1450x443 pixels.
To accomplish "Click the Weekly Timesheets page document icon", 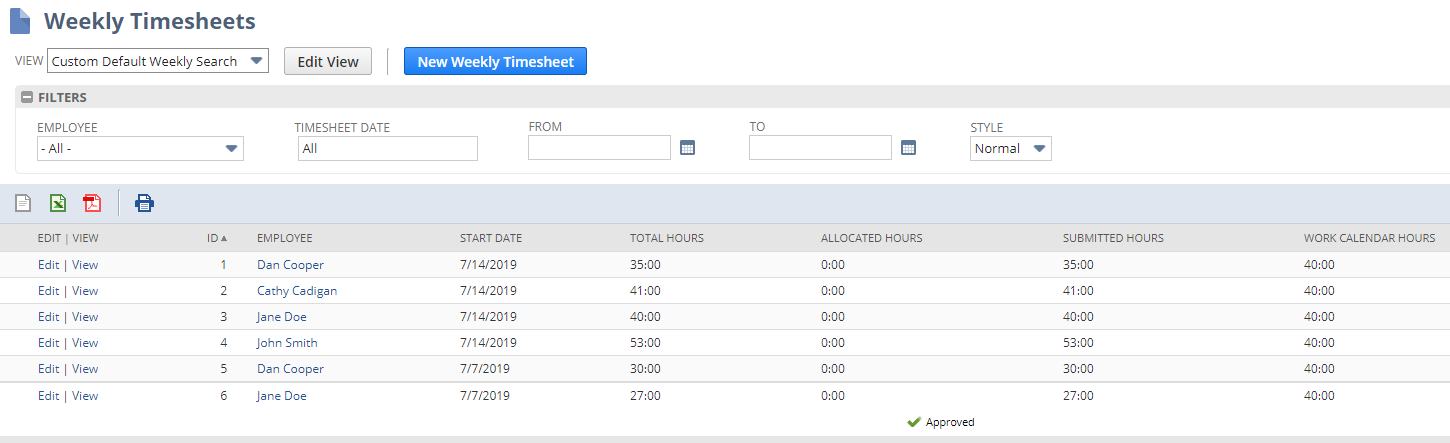I will pyautogui.click(x=20, y=21).
